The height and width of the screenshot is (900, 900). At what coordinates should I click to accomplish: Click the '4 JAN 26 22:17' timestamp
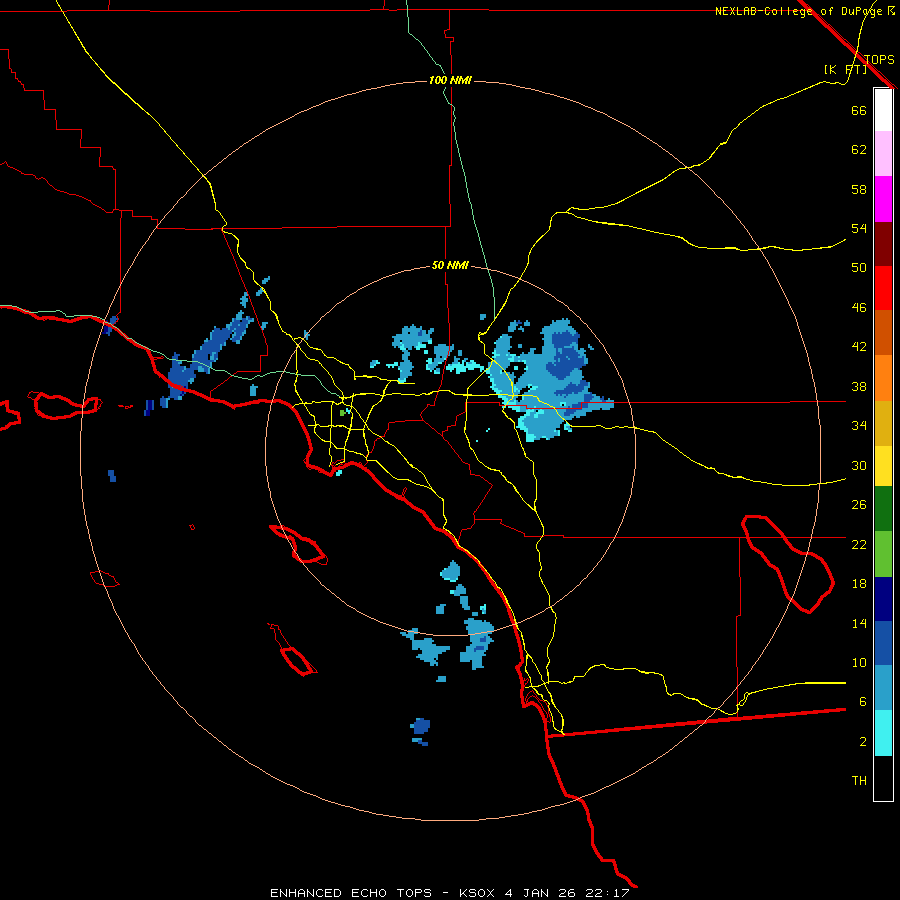(x=567, y=893)
